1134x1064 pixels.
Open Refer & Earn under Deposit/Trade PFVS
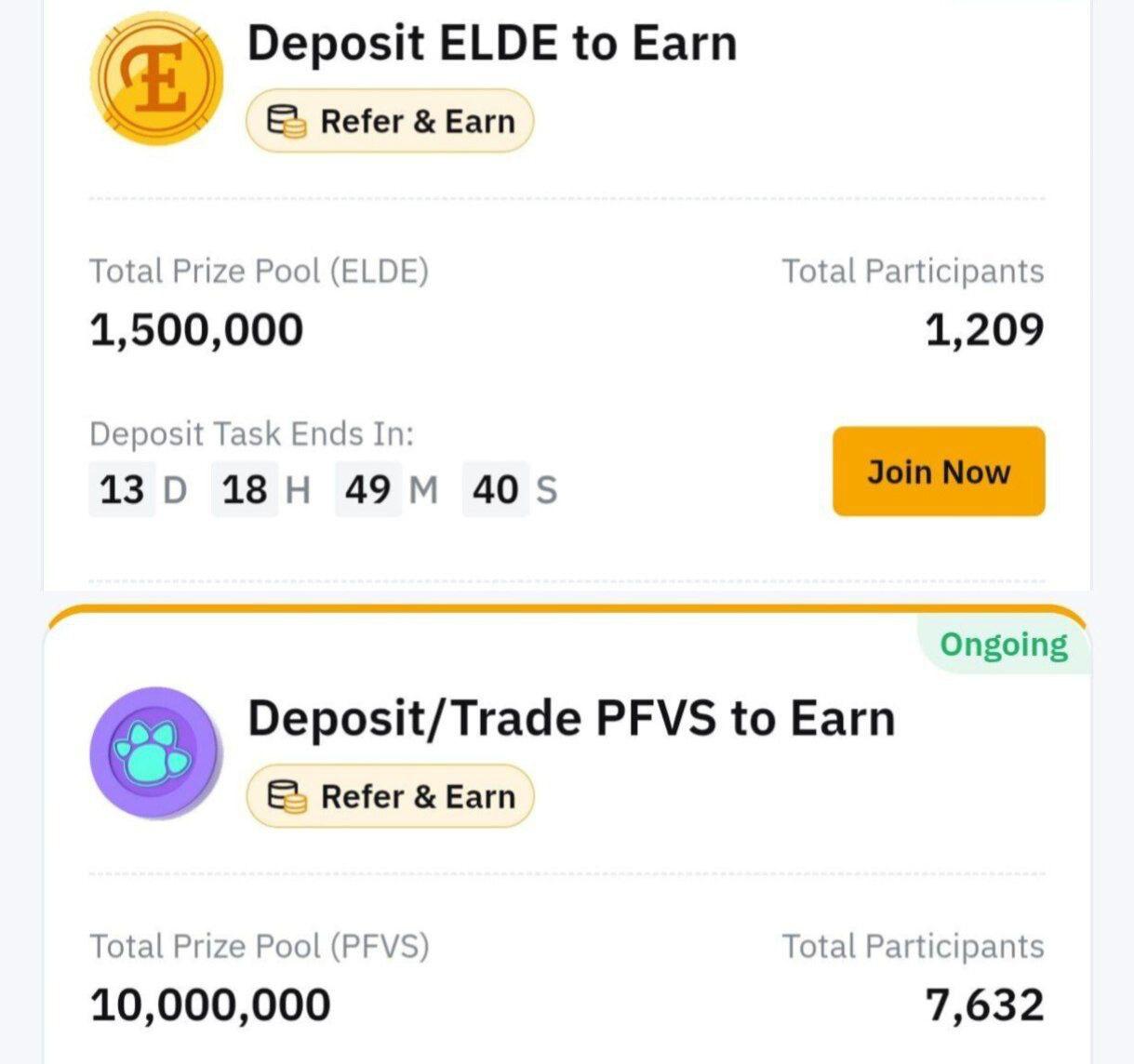(390, 797)
